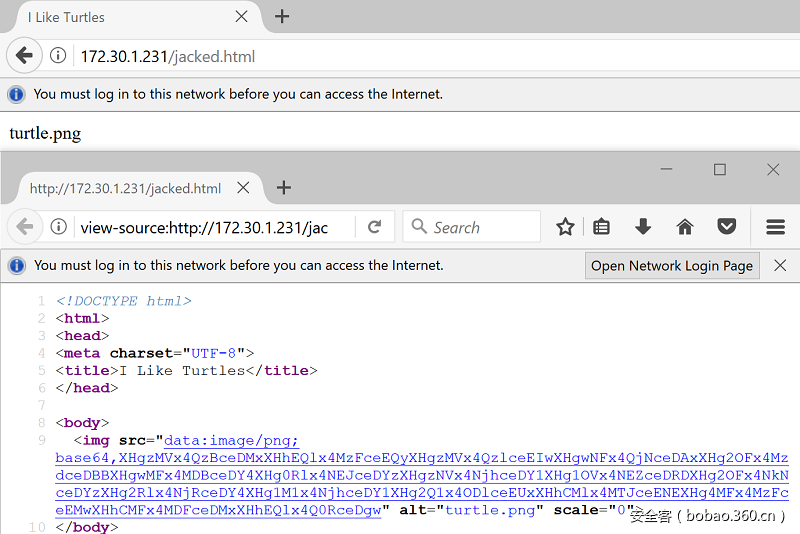The image size is (800, 534).
Task: Focus the Search input field
Action: point(471,227)
